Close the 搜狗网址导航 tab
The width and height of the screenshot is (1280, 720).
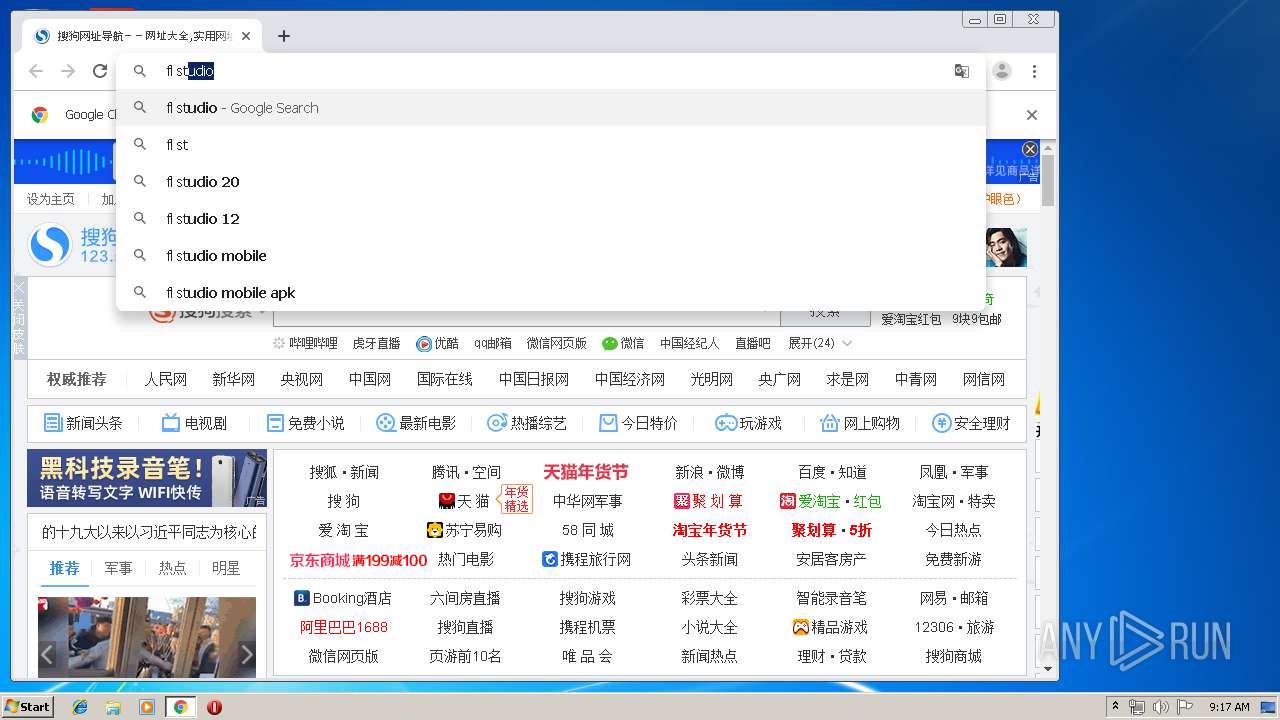246,36
